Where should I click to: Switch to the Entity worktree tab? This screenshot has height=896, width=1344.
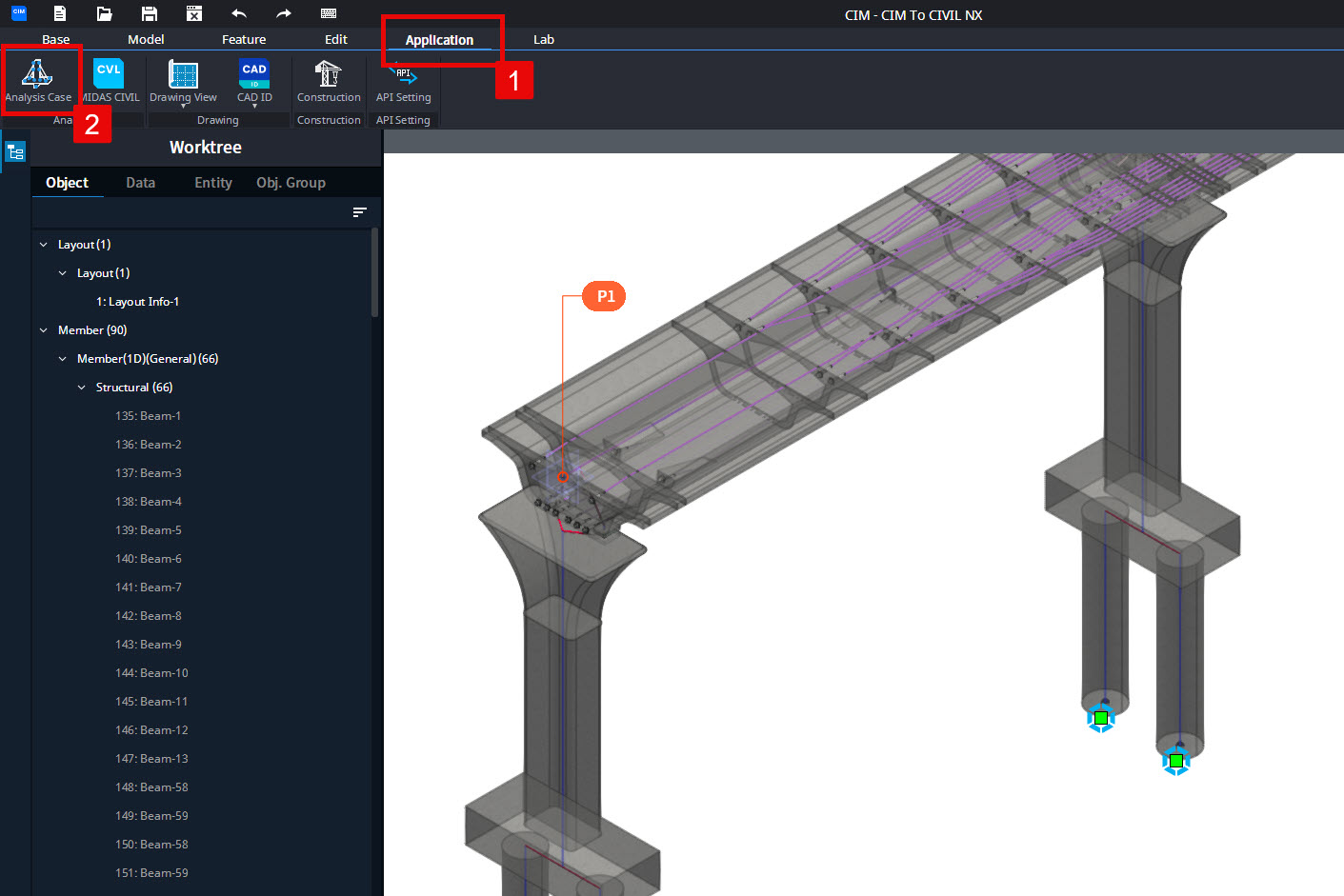(x=211, y=182)
